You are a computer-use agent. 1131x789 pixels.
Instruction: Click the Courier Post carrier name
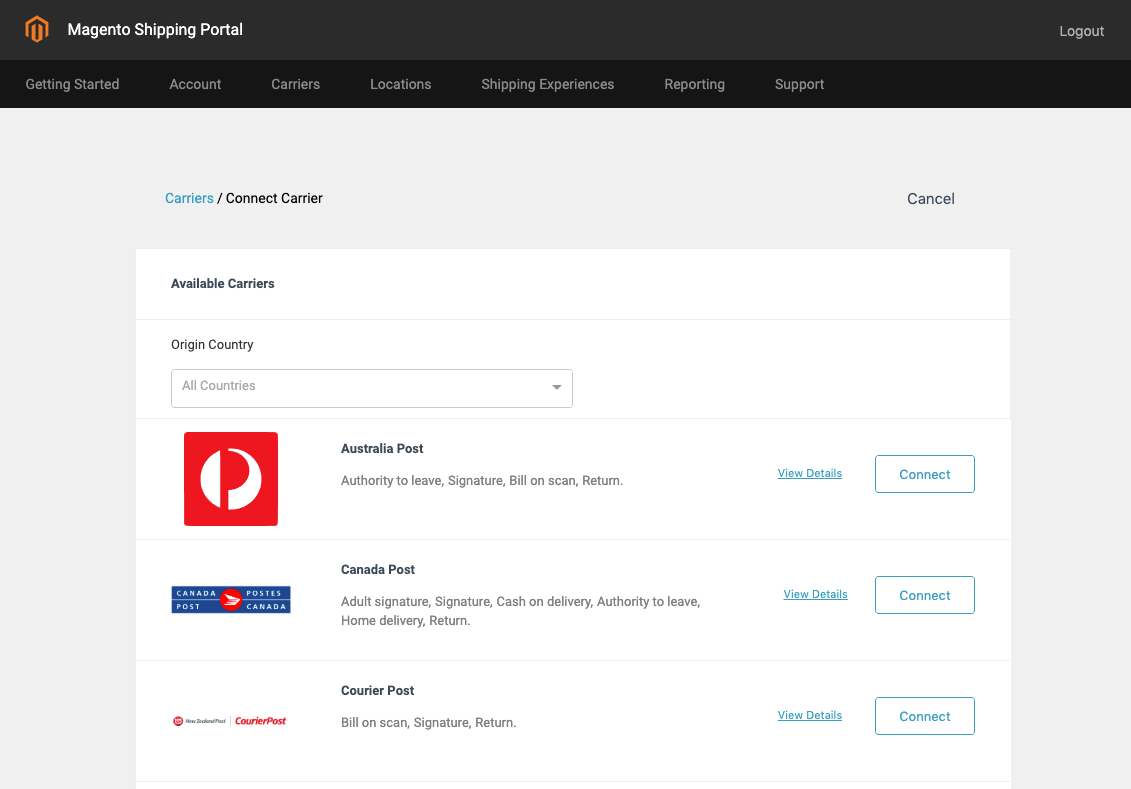pyautogui.click(x=377, y=691)
